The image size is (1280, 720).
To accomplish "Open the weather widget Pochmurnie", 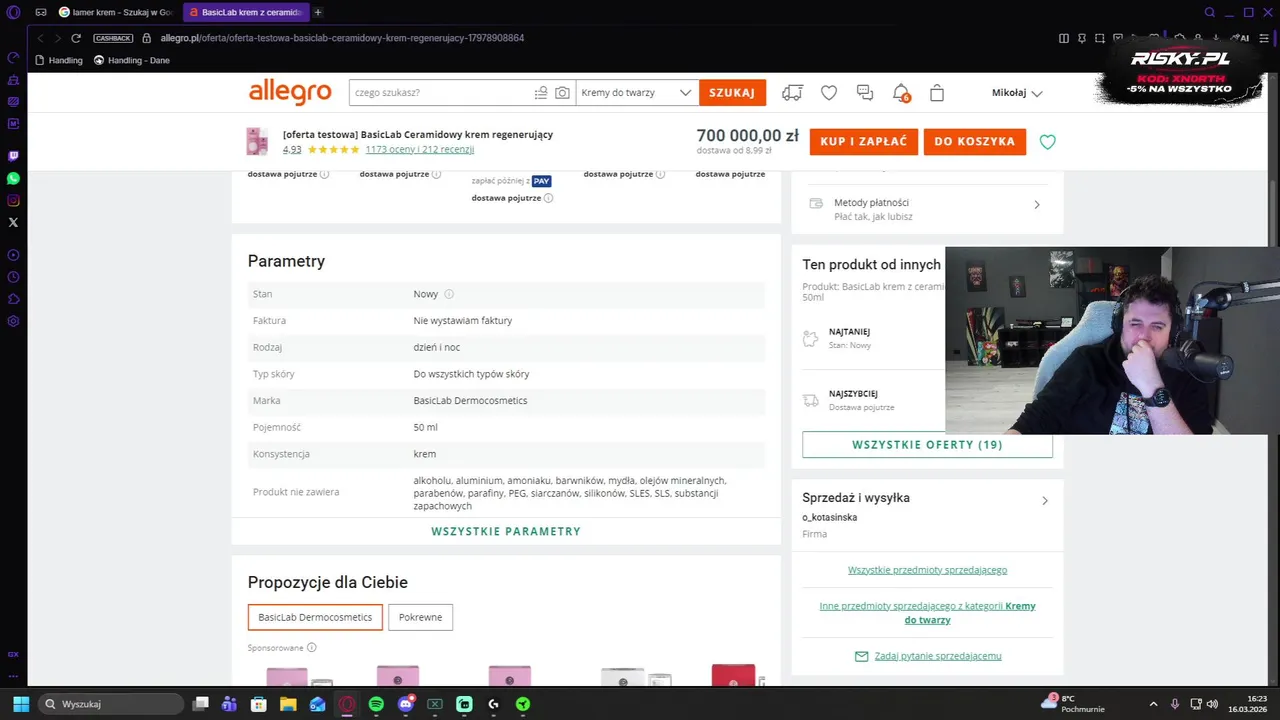I will pyautogui.click(x=1075, y=704).
